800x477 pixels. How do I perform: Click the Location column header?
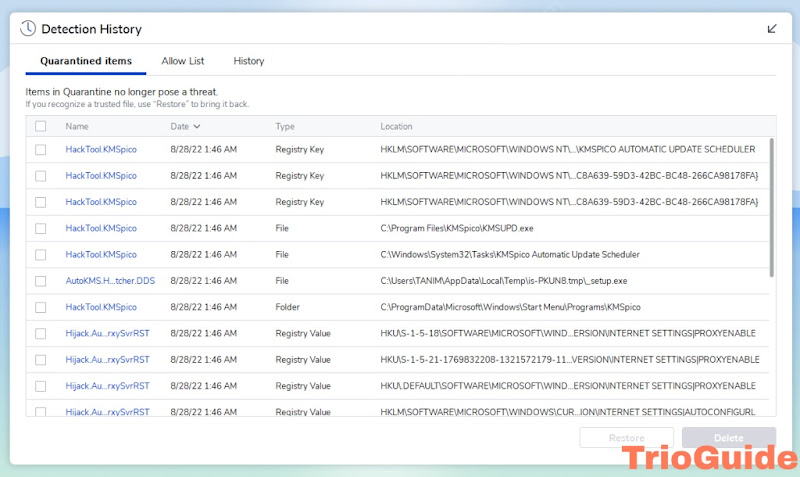[x=396, y=126]
